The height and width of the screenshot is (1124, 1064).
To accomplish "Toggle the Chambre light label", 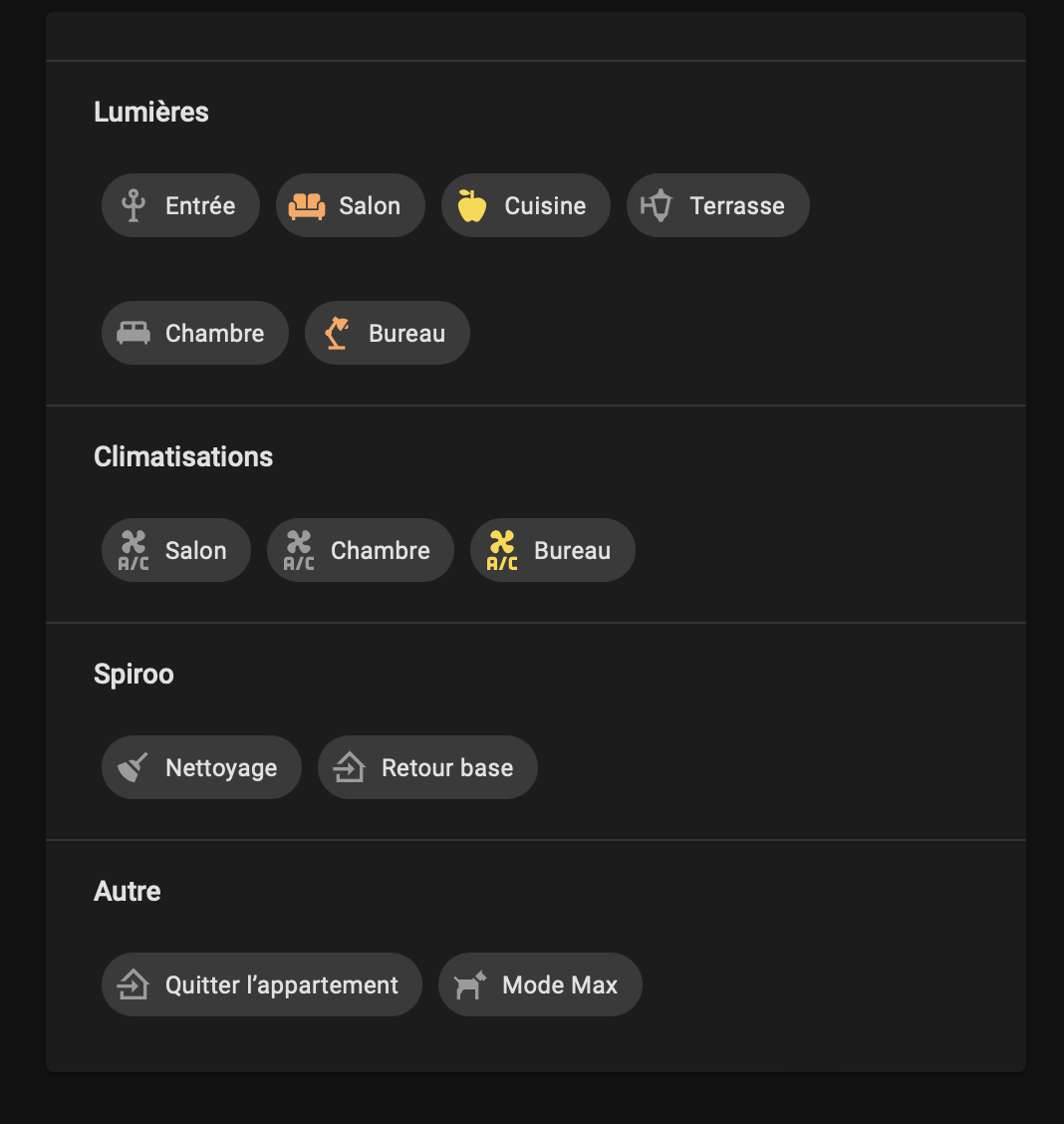I will tap(215, 334).
